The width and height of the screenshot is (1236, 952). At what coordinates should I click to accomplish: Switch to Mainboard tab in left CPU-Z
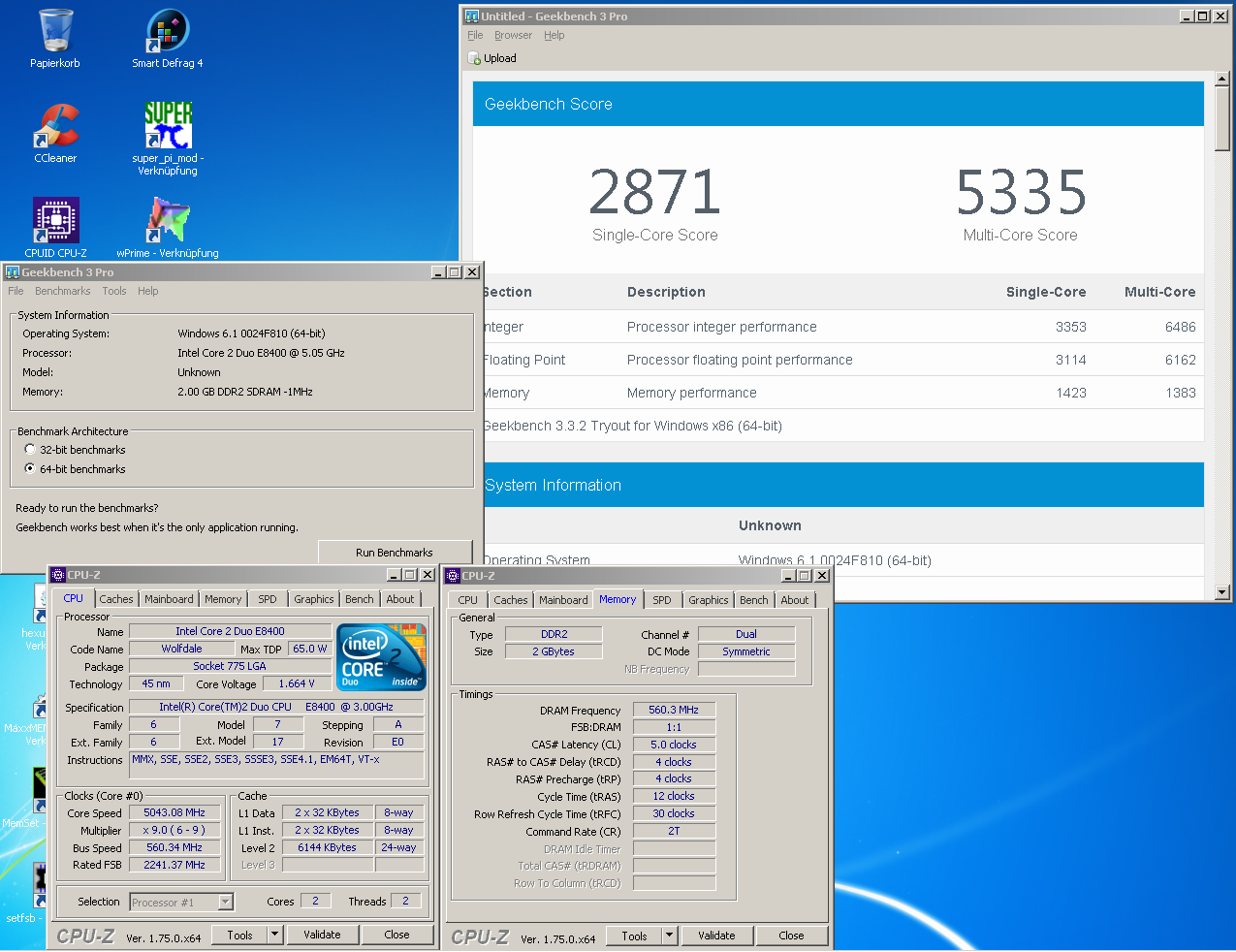click(169, 600)
